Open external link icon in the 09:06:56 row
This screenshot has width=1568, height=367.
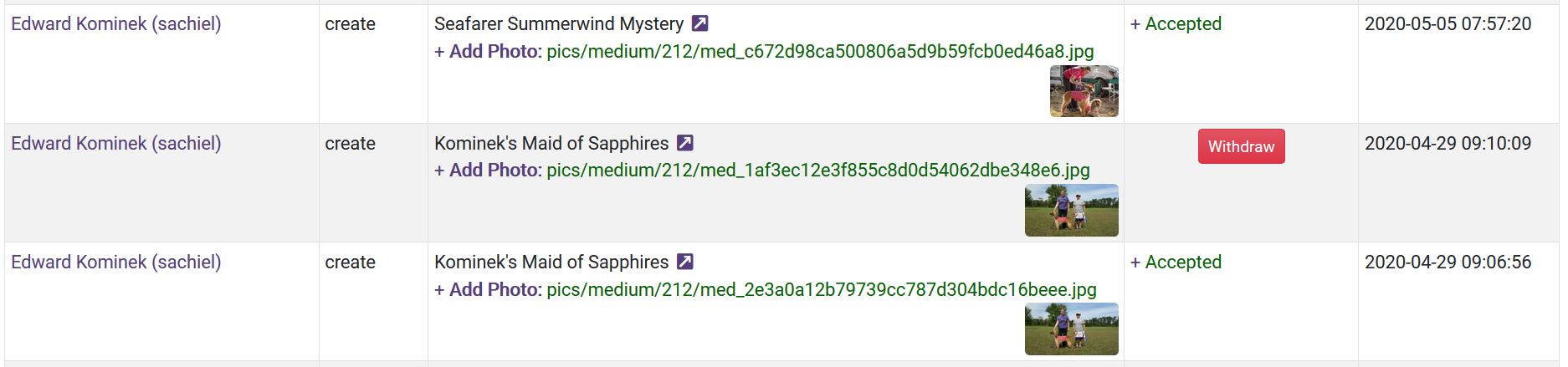[684, 262]
